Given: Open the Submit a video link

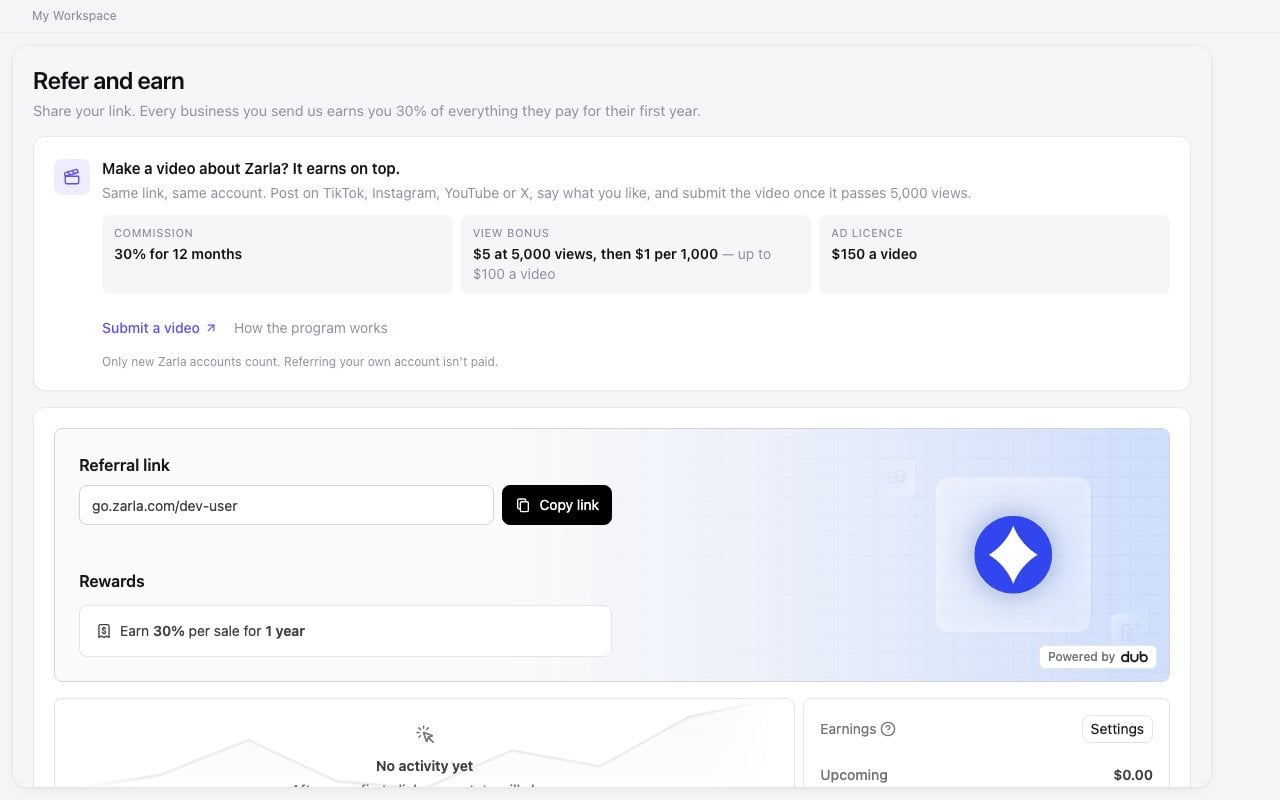Looking at the screenshot, I should [x=159, y=328].
